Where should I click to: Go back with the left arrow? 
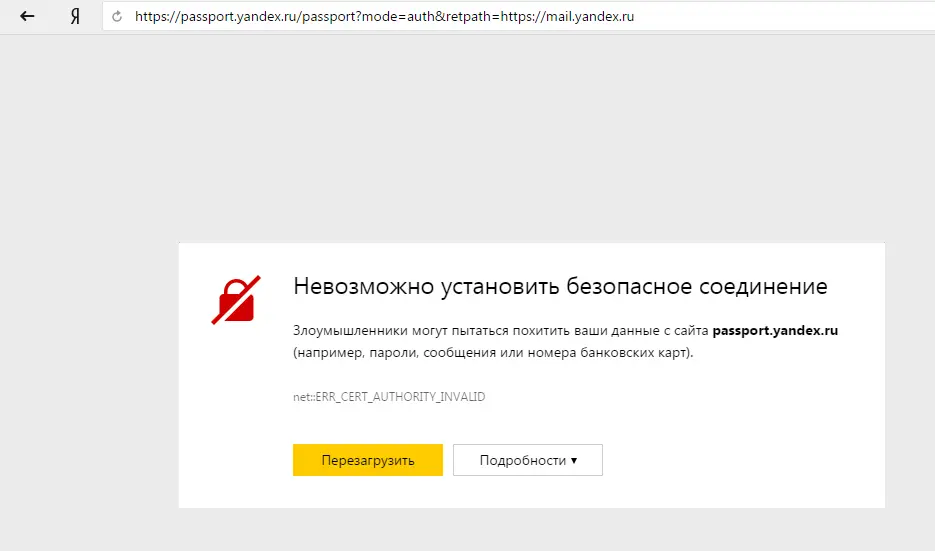pyautogui.click(x=27, y=16)
